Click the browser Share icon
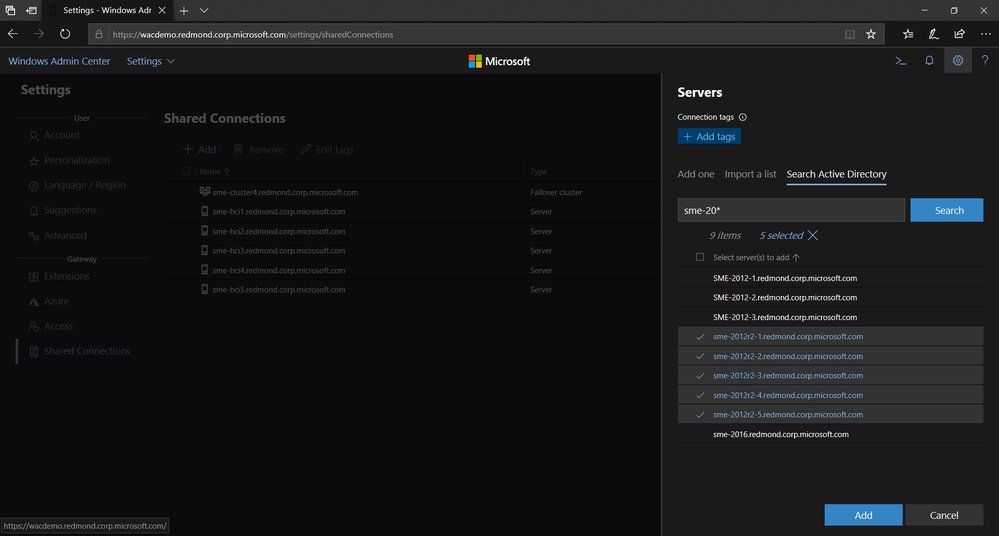 tap(959, 34)
